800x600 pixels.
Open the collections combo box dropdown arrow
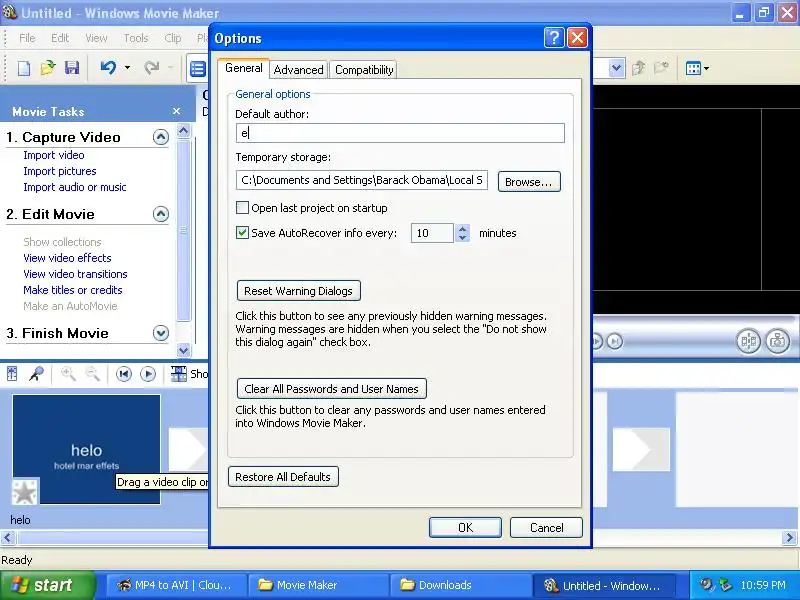[616, 68]
